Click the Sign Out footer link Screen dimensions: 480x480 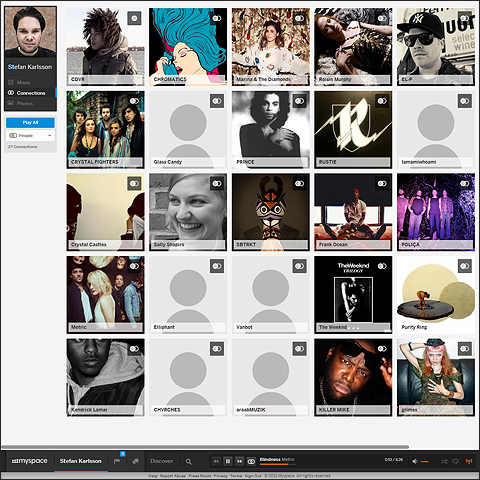tap(253, 476)
